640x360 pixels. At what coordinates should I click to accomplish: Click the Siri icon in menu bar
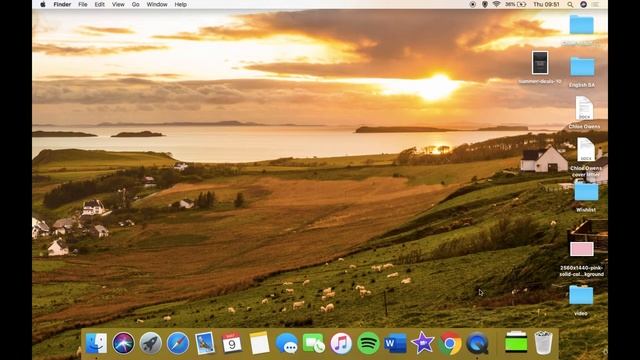pos(583,4)
